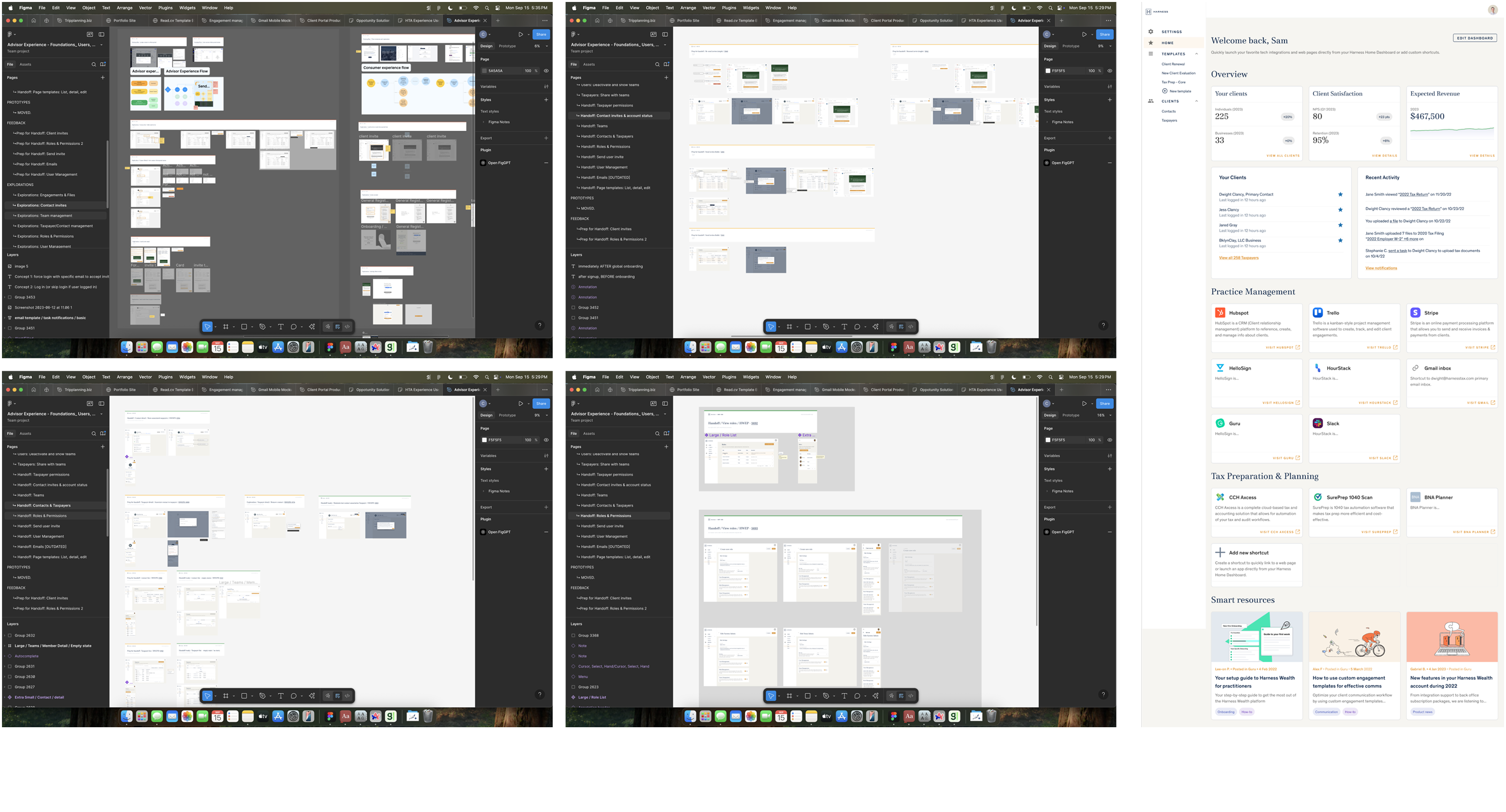Click F5F5F5 page color swatch in bottom-right Figma

click(1048, 440)
